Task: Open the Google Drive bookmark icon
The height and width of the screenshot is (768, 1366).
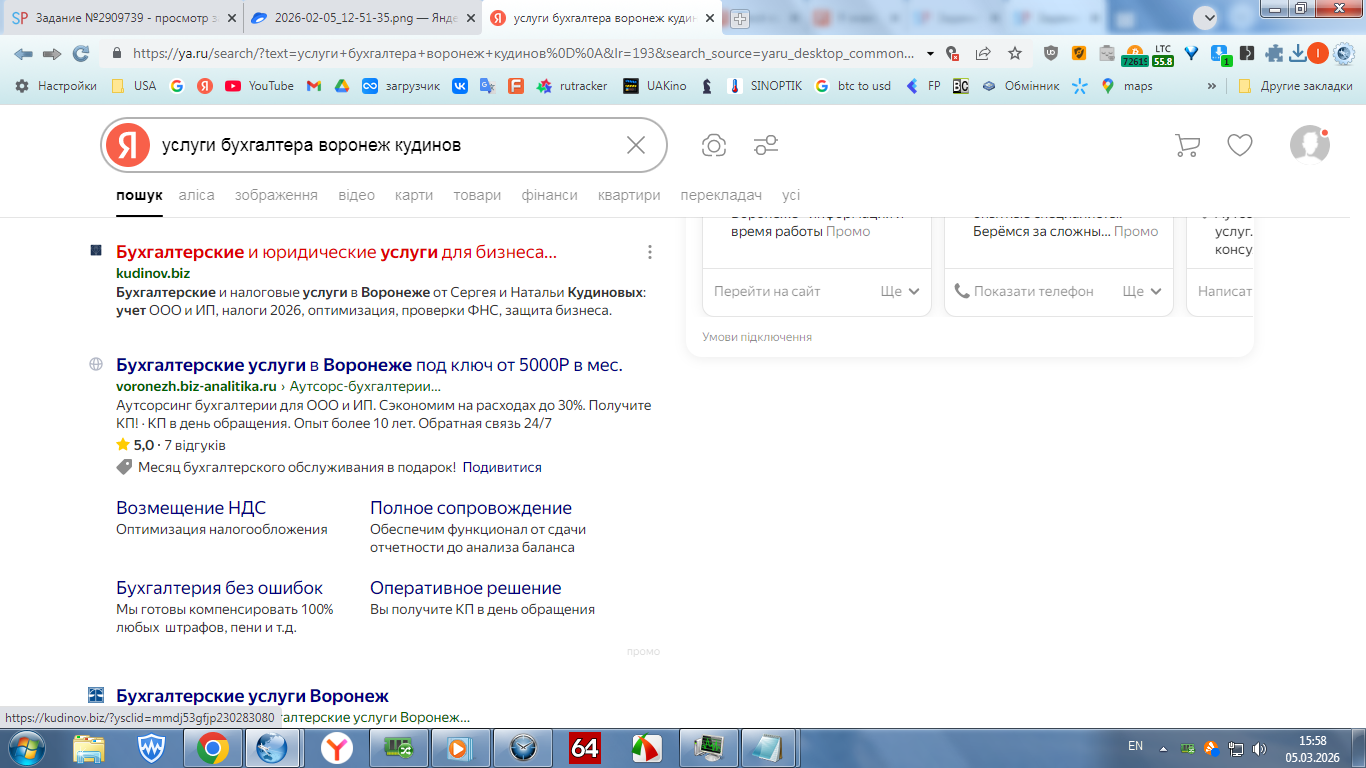Action: (341, 86)
